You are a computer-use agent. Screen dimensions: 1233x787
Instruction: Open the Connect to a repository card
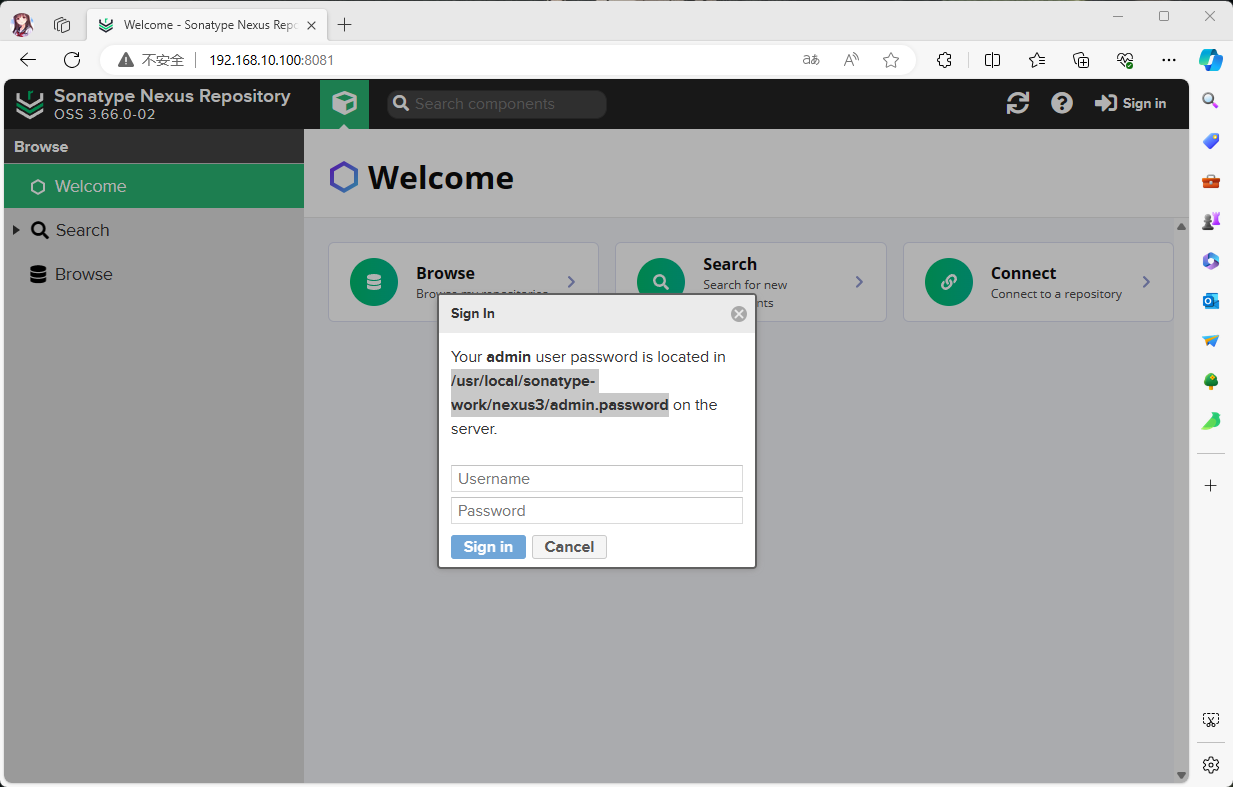[x=1037, y=282]
